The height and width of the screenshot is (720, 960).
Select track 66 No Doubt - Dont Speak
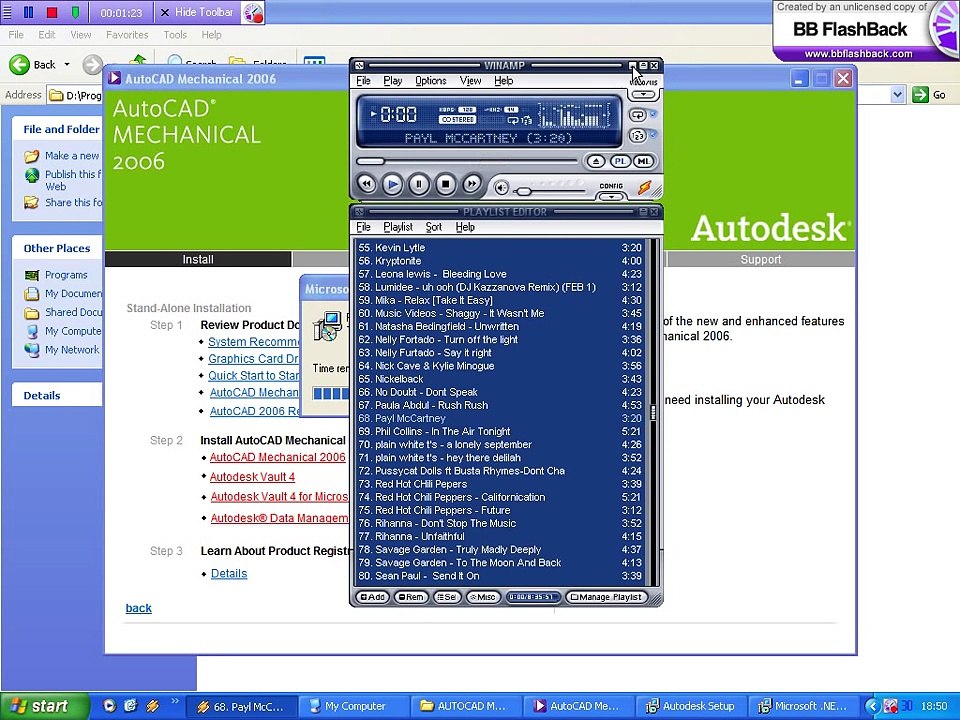tap(500, 392)
